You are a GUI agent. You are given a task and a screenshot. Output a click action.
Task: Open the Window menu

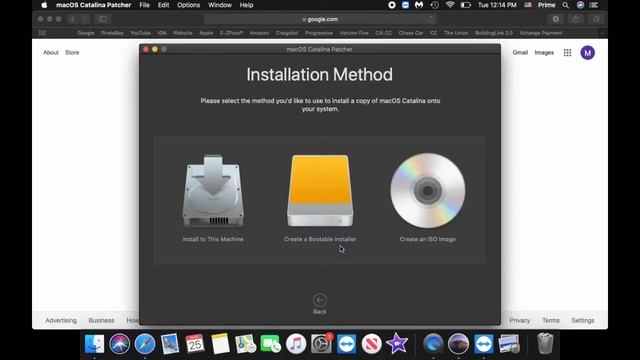pyautogui.click(x=220, y=5)
